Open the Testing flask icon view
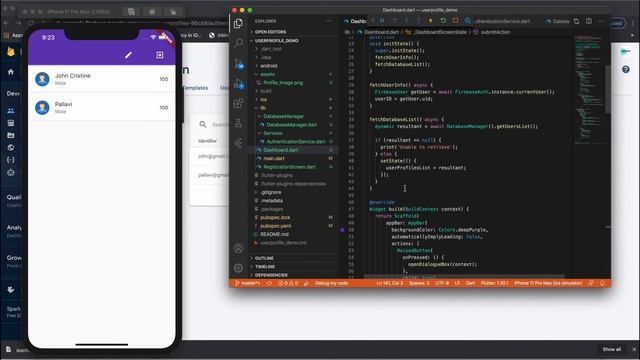Screen dimensions: 640x360 [238, 123]
